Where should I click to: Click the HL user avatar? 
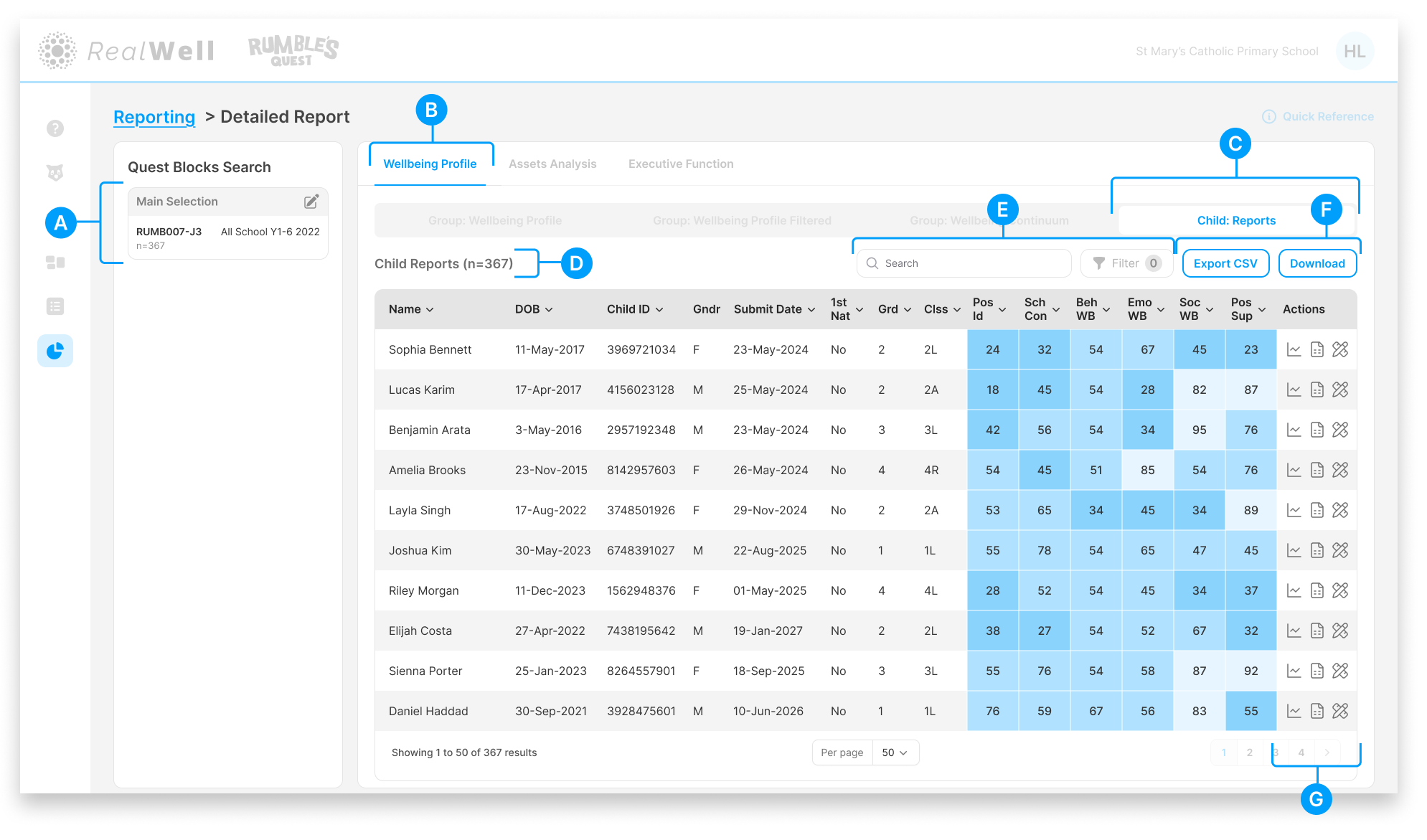pos(1354,52)
